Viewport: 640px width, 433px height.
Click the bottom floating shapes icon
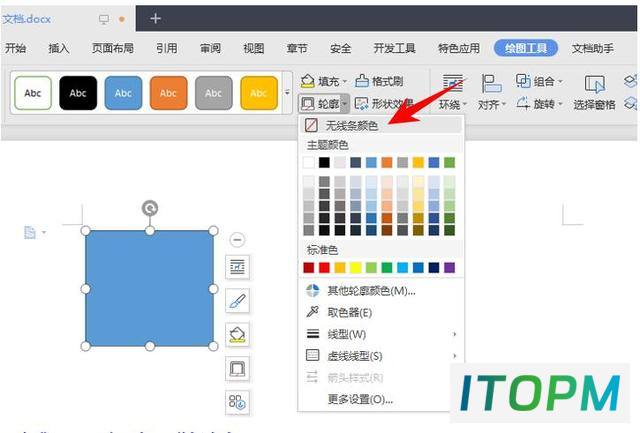click(x=238, y=402)
